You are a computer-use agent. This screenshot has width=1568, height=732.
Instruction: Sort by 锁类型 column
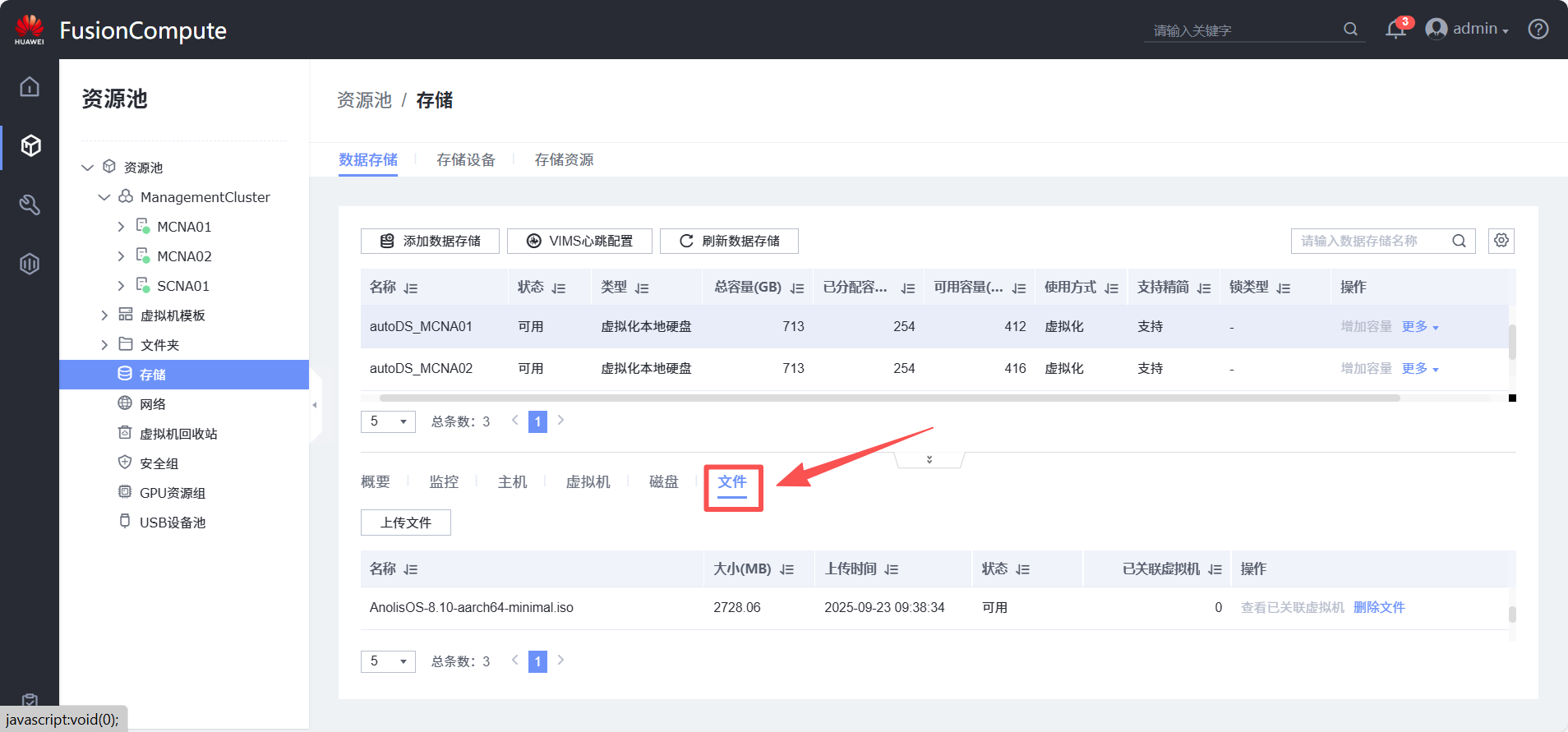tap(1284, 288)
